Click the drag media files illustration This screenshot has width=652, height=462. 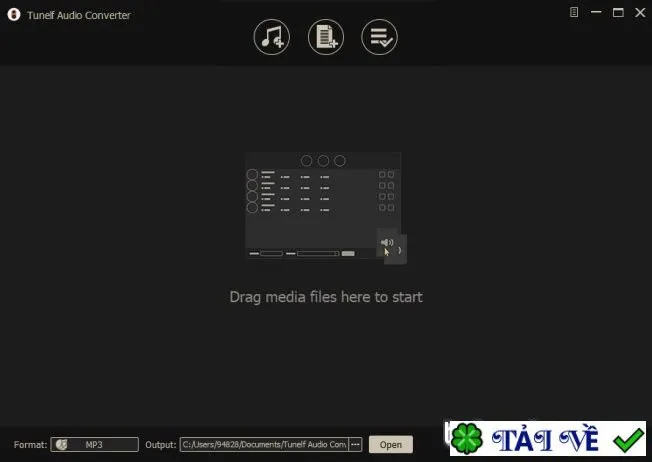tap(326, 208)
